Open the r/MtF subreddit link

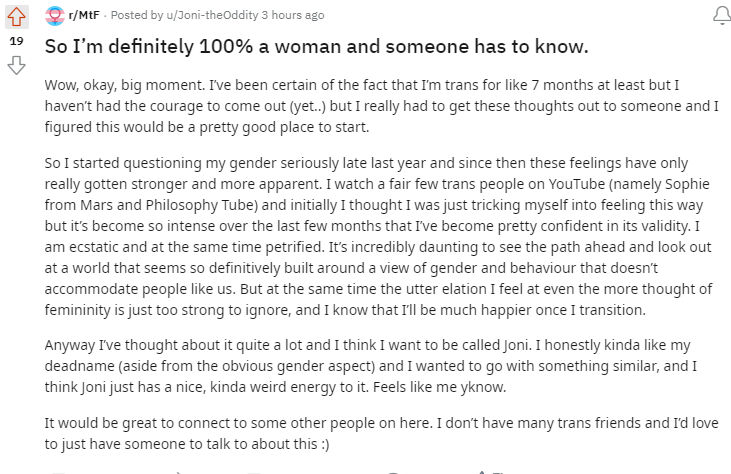(84, 15)
